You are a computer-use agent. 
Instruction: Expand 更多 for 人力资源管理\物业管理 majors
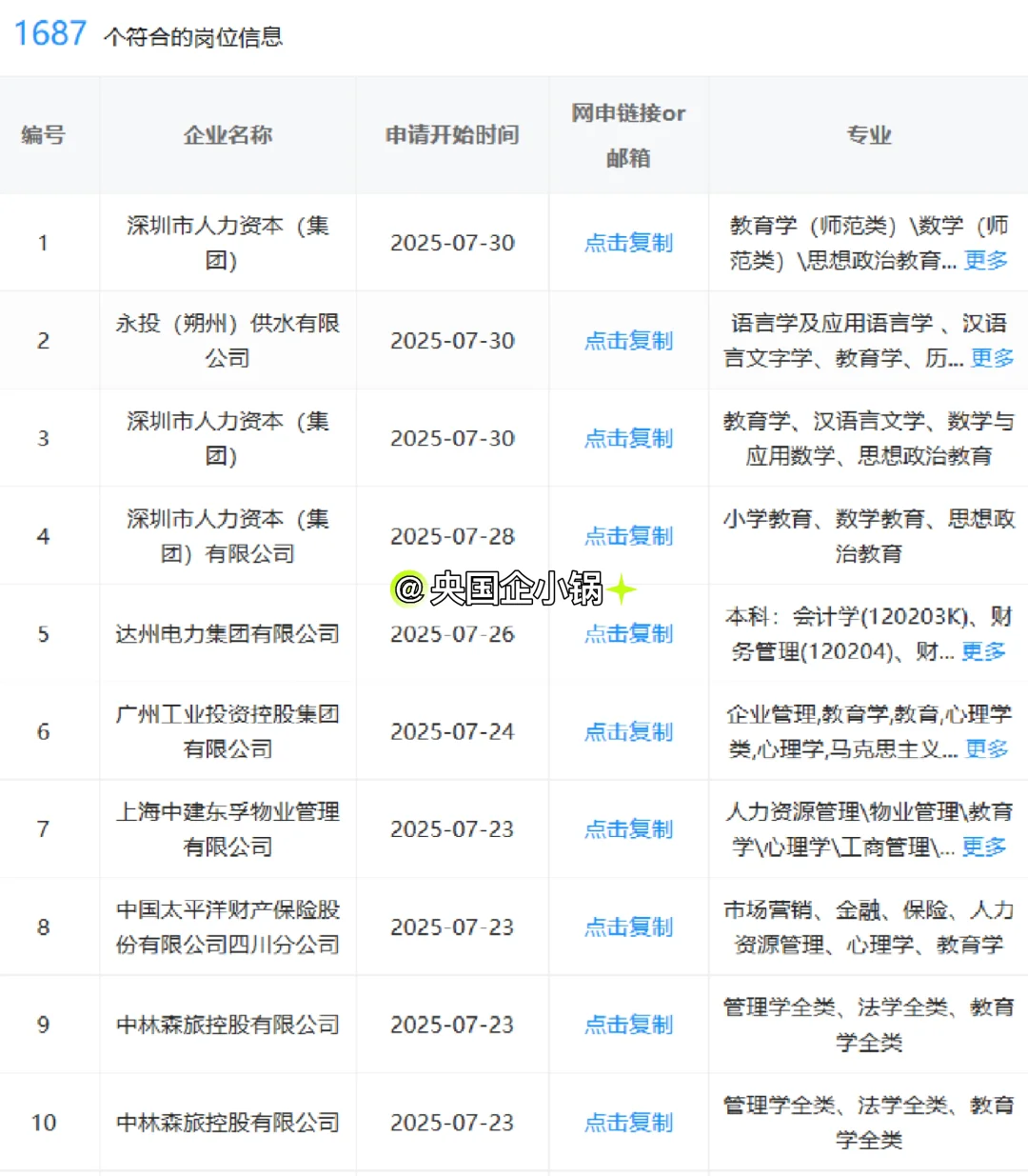click(984, 847)
